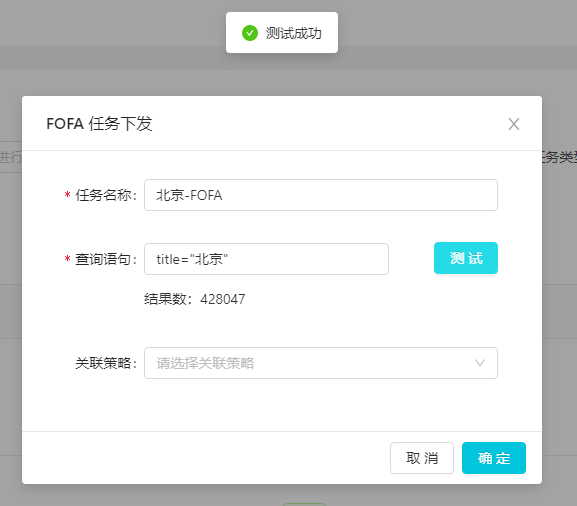Open the 请选择关联策略 dropdown

(x=321, y=363)
